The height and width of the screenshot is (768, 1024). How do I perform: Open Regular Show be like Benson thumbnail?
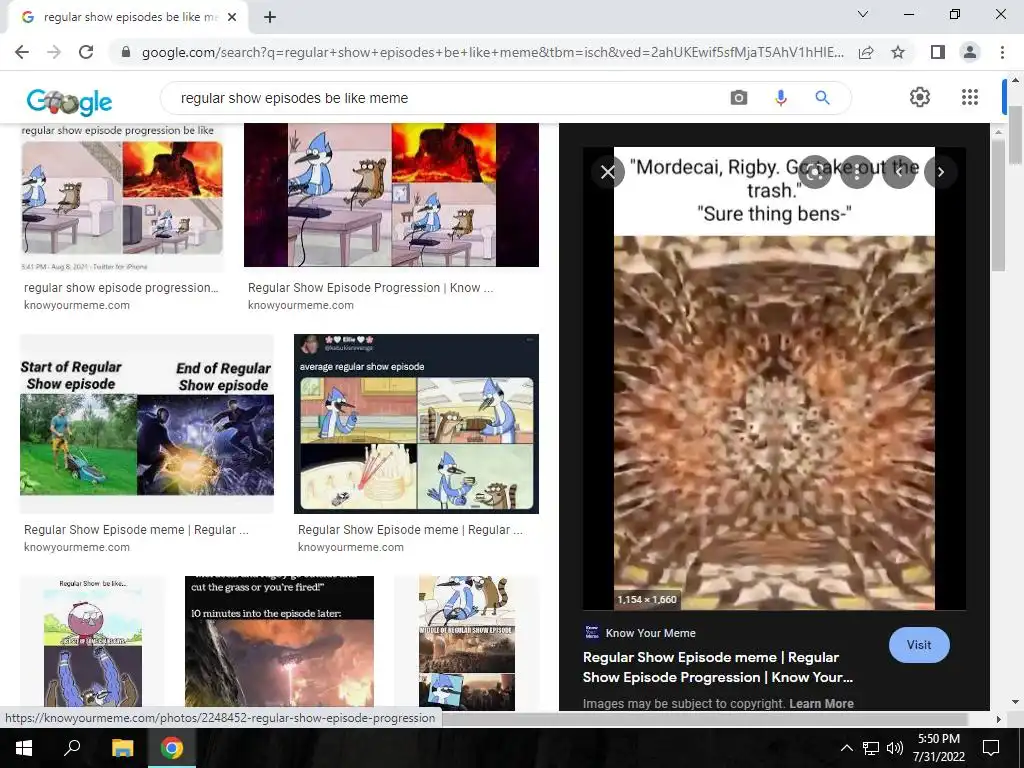click(x=92, y=643)
